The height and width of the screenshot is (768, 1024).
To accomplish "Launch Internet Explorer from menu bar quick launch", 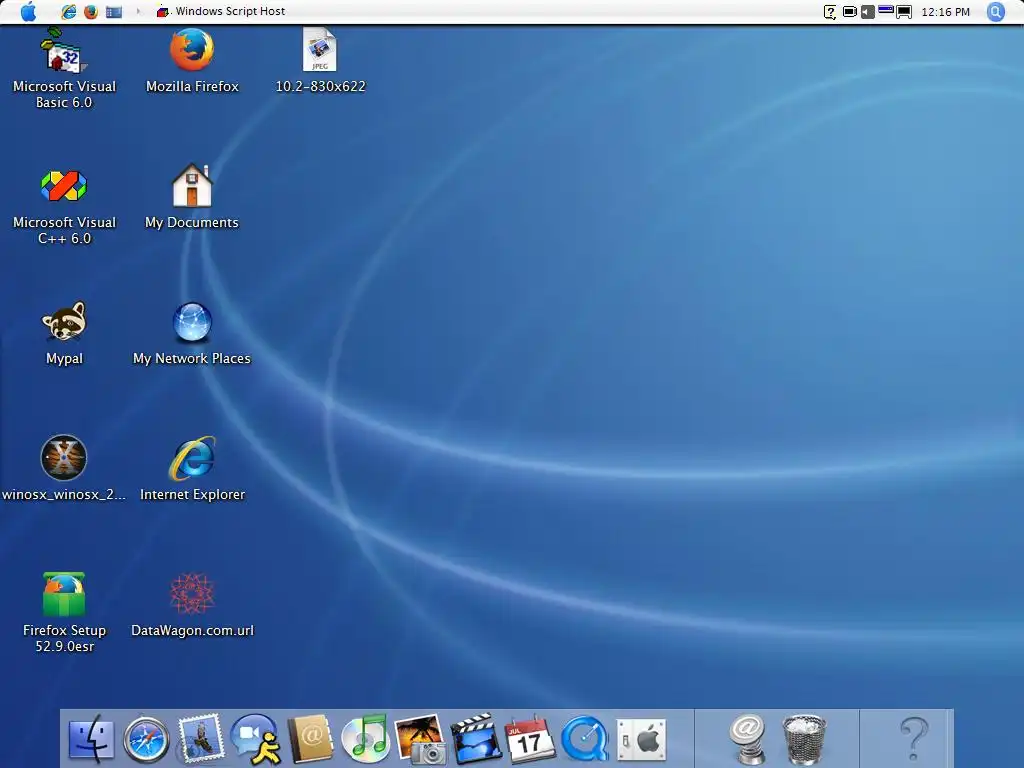I will [x=68, y=11].
